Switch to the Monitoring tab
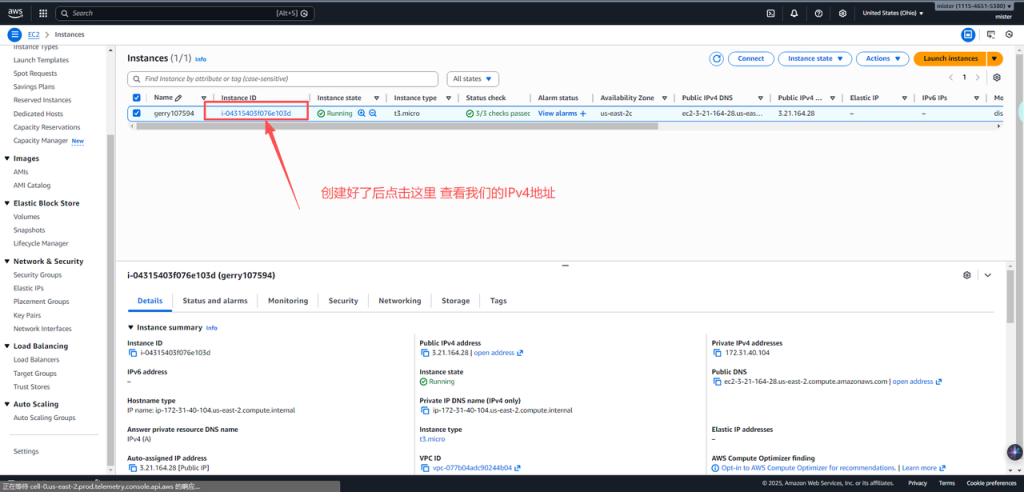The height and width of the screenshot is (492, 1024). [288, 301]
